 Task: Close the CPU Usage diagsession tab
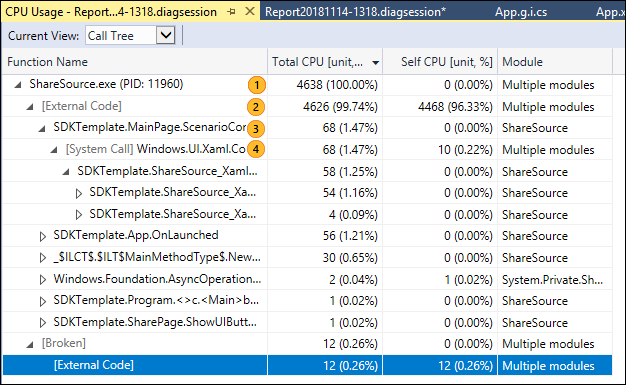(x=250, y=12)
